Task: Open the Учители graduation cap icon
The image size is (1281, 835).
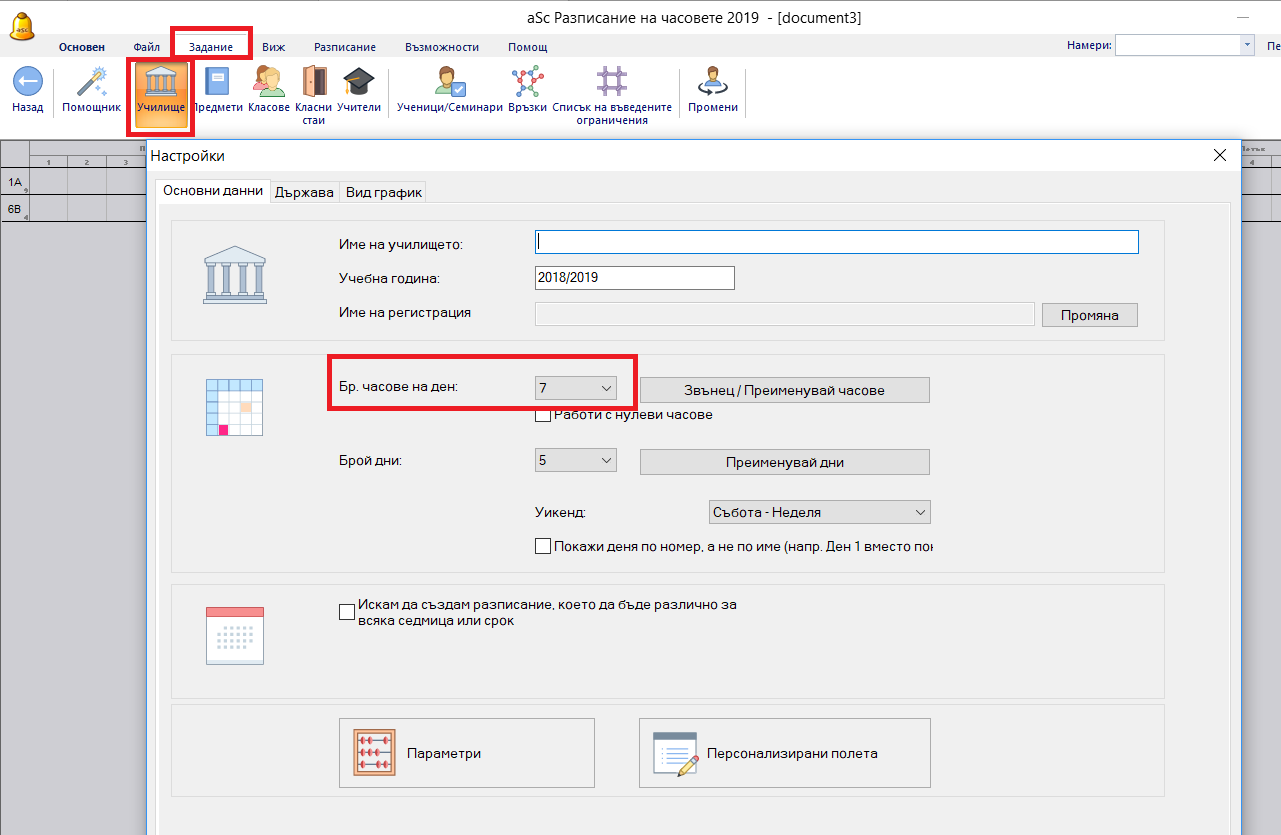Action: click(358, 82)
